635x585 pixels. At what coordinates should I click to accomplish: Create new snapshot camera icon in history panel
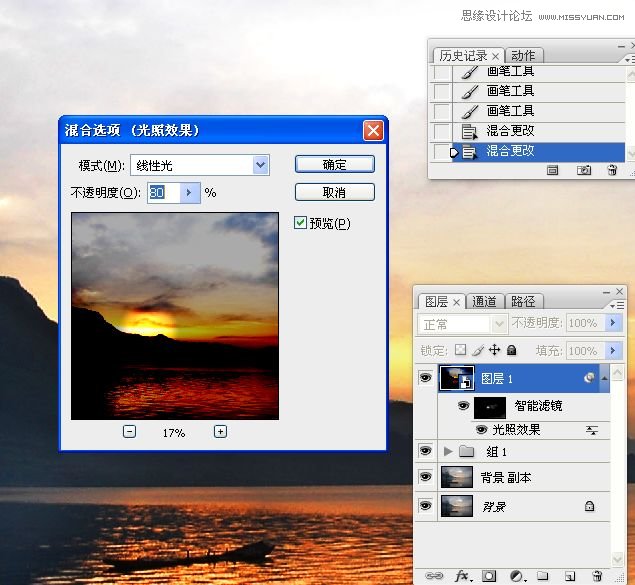(584, 170)
